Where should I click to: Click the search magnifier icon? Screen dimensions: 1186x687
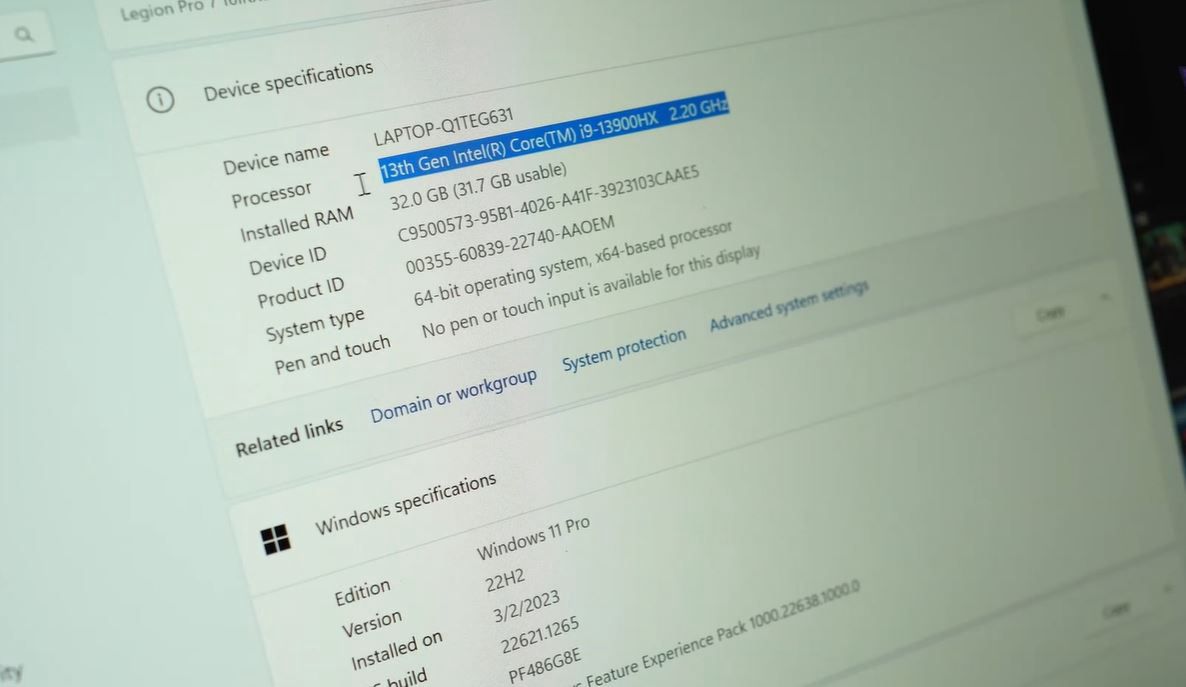tap(24, 34)
